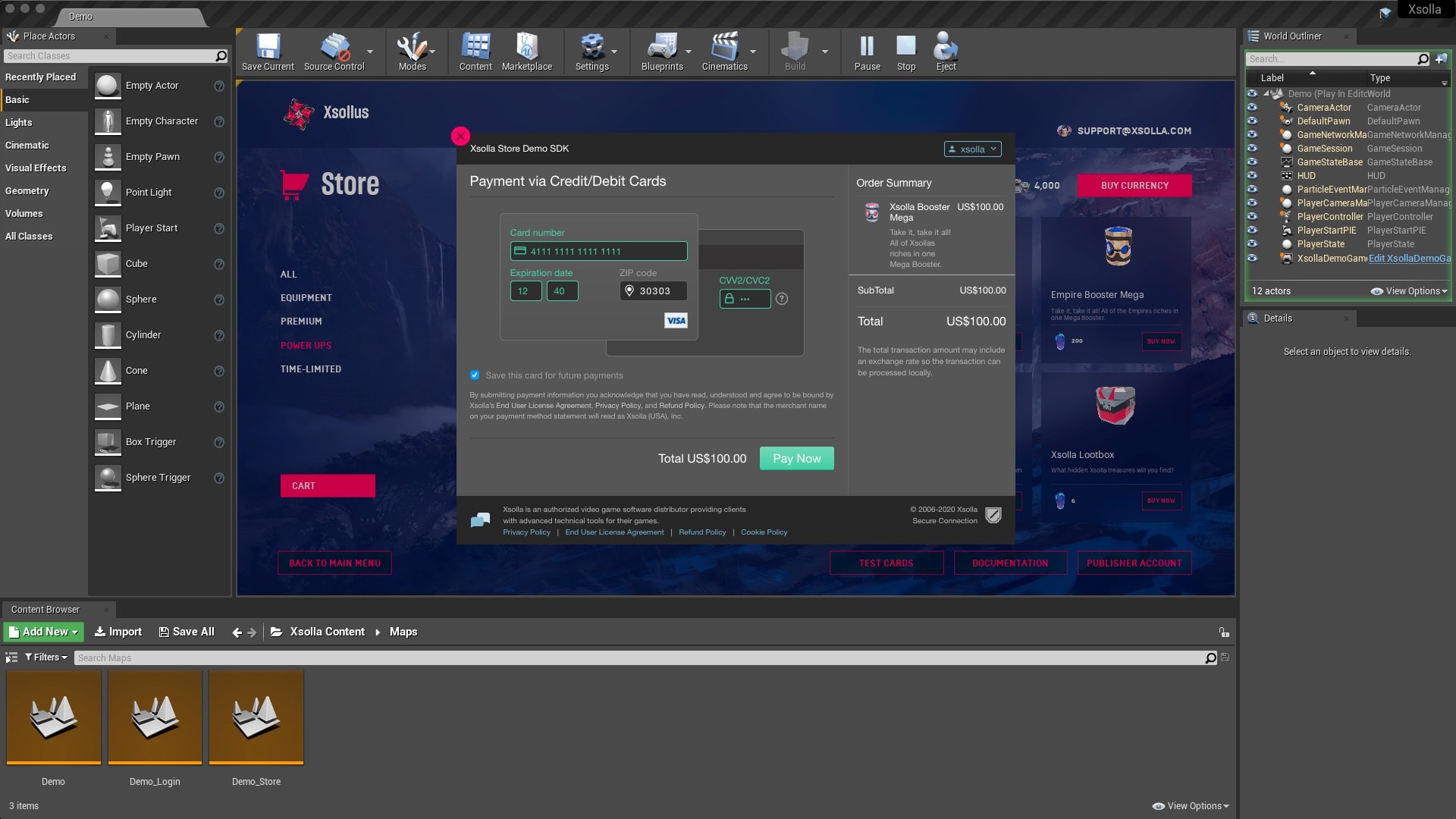Open Demo_Store map thumbnail
Viewport: 1456px width, 819px height.
[x=256, y=717]
